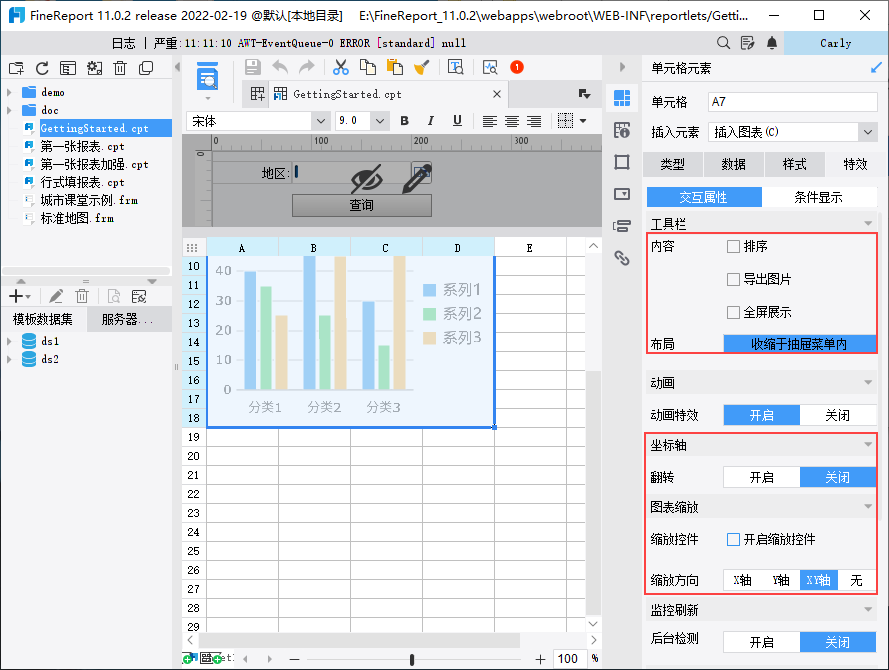
Task: Enable the 导出图片 checkbox
Action: (733, 279)
